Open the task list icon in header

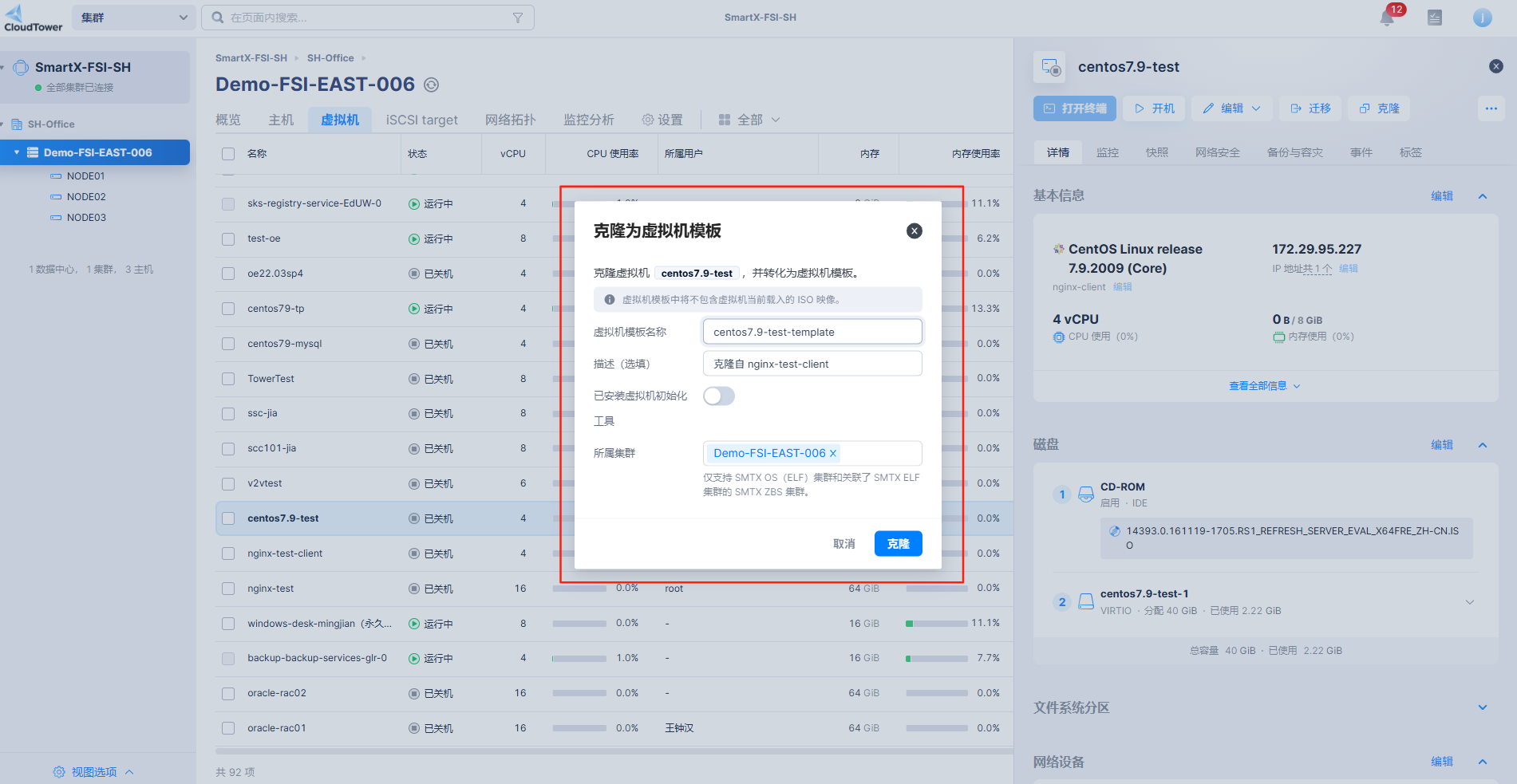1434,18
